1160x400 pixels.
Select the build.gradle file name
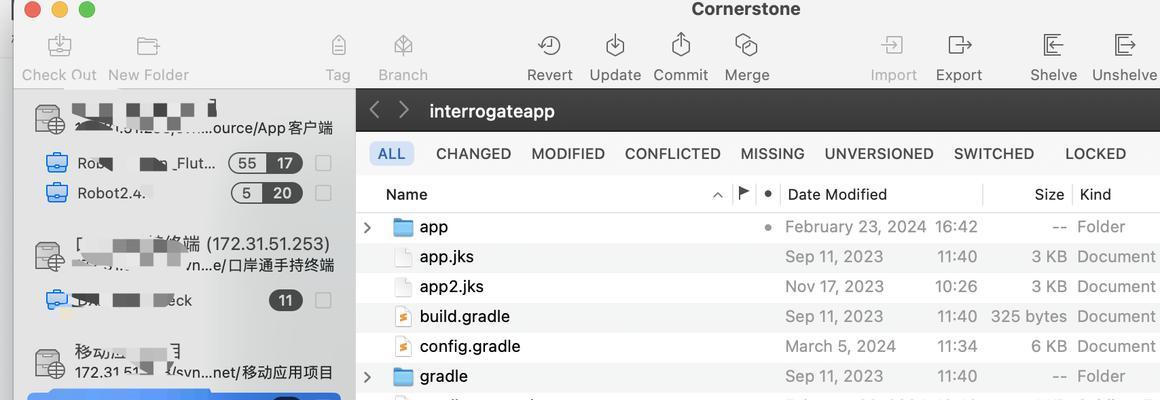465,316
